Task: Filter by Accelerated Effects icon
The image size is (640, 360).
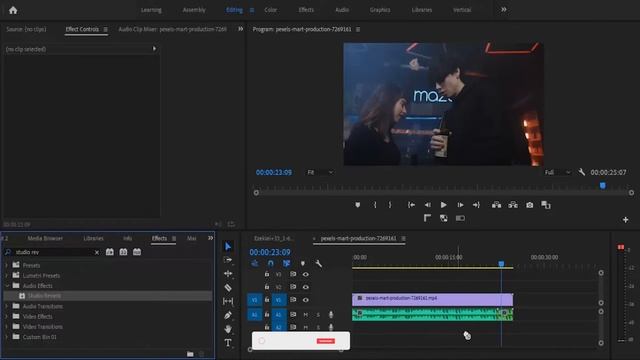Action: [x=110, y=252]
